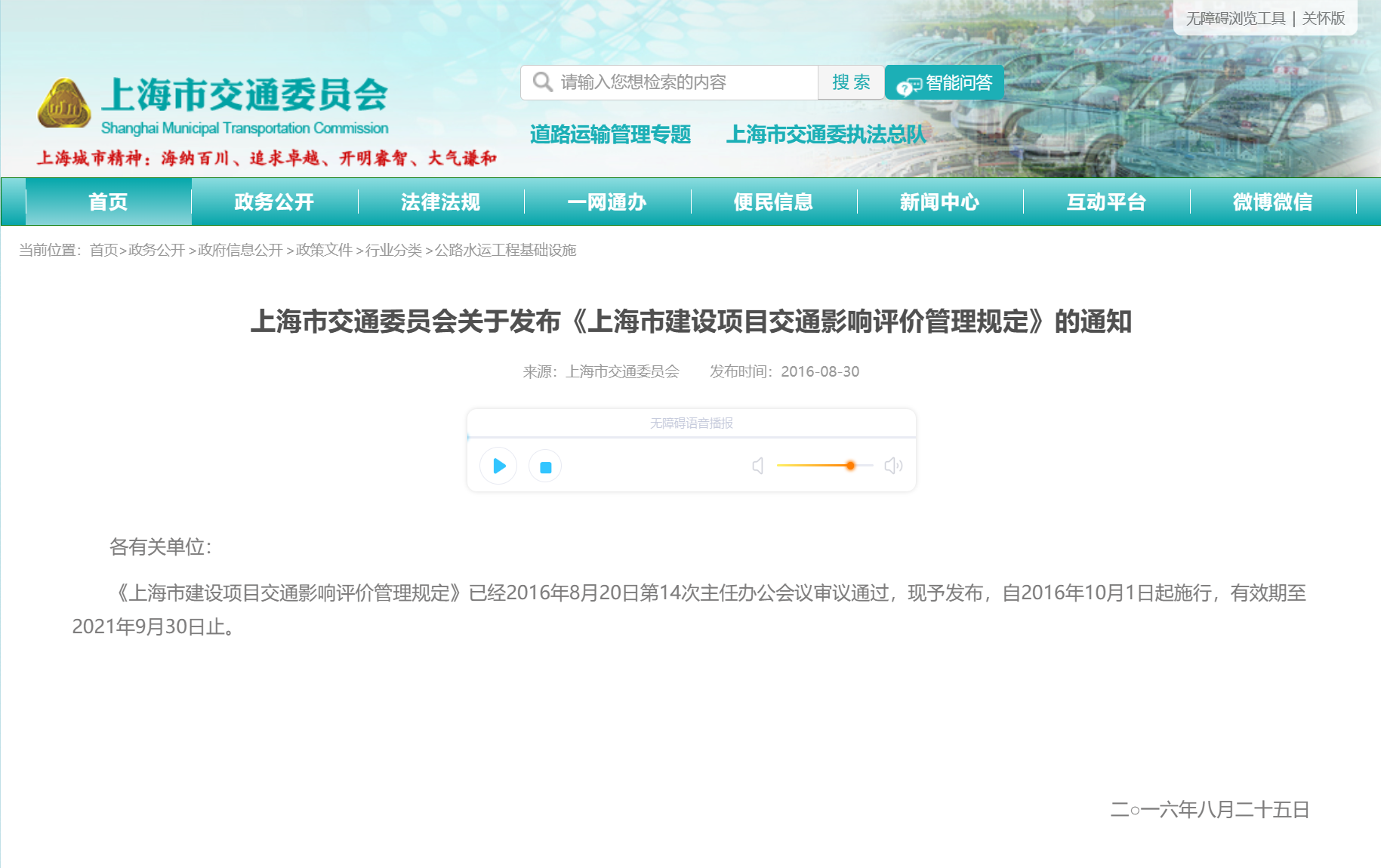
Task: Click the 政务公开 breadcrumb link
Action: coord(156,250)
